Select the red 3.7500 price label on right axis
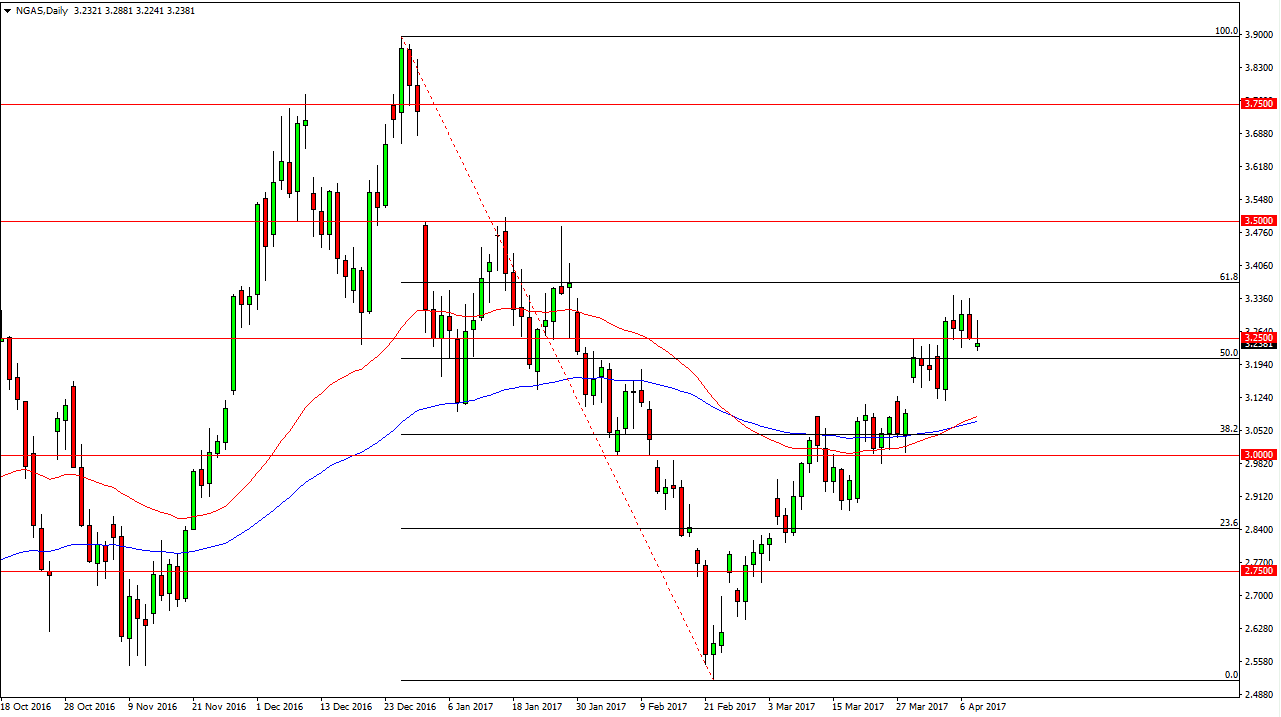 pyautogui.click(x=1258, y=103)
